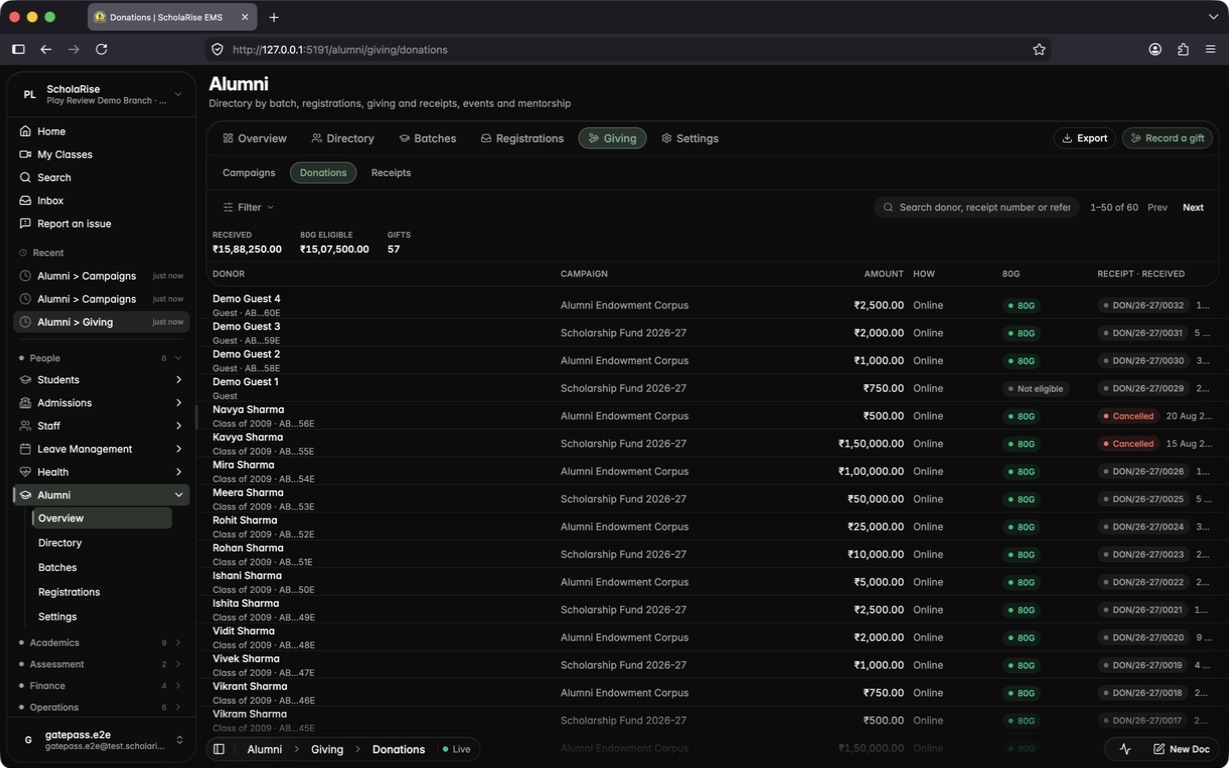
Task: Click the Export button
Action: tap(1084, 138)
